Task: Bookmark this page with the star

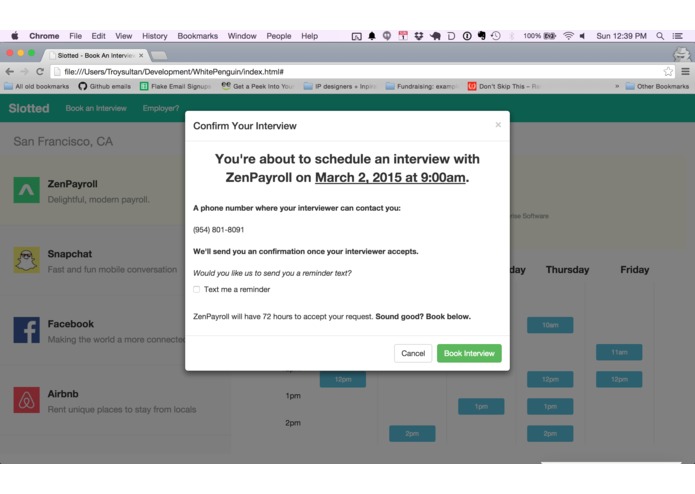Action: tap(668, 71)
